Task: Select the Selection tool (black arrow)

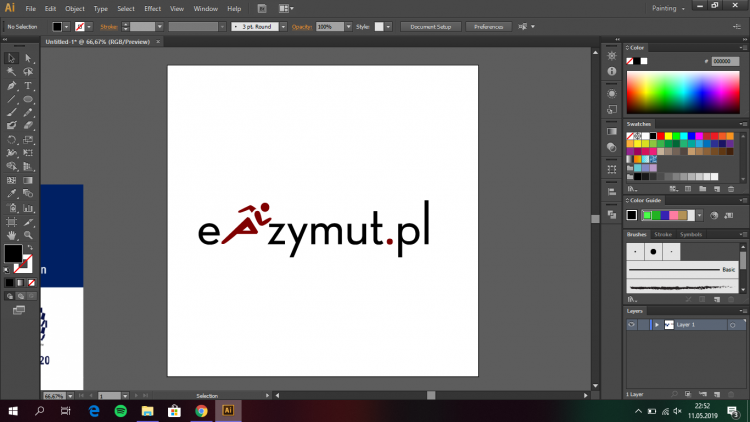Action: coord(11,58)
